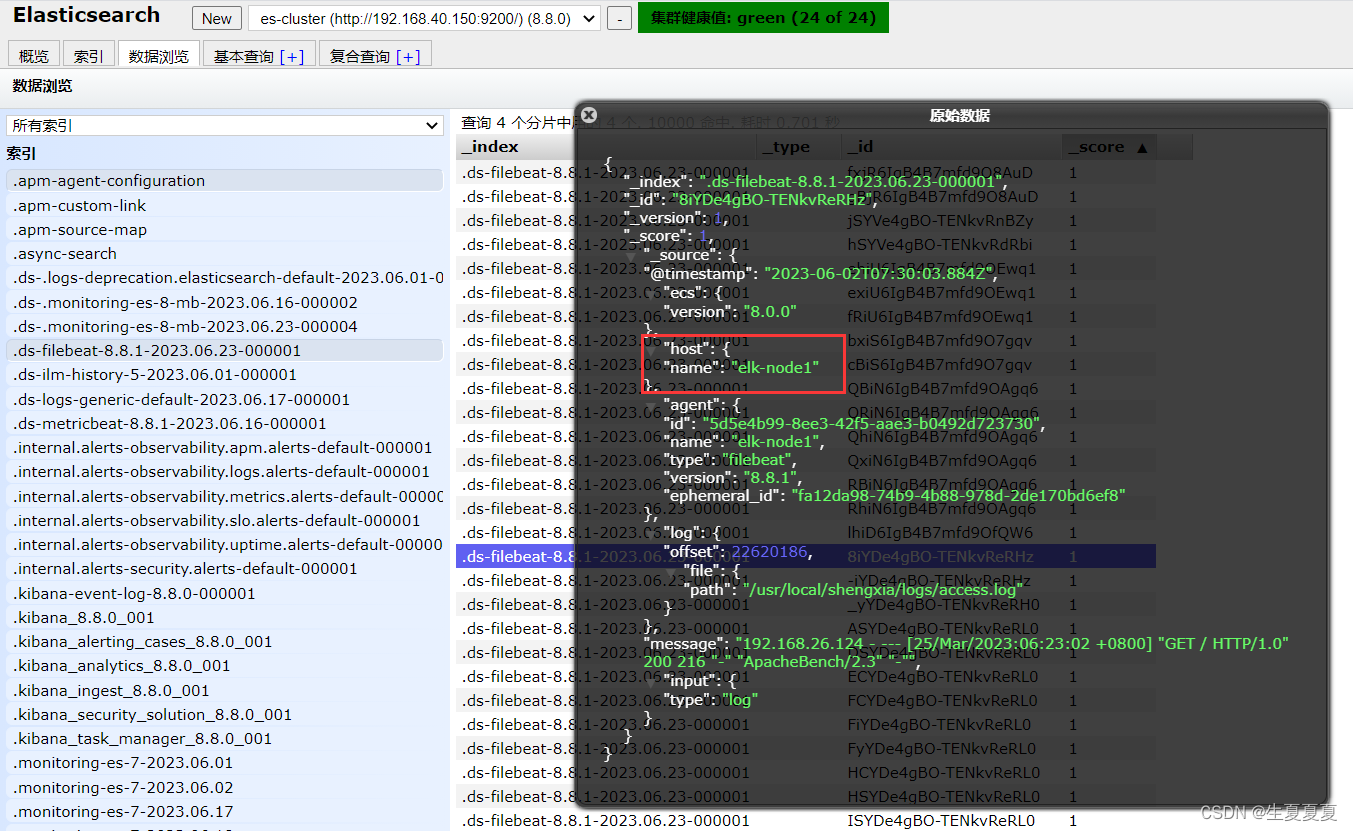Open the es-cluster connection dropdown
This screenshot has height=831, width=1353.
(x=424, y=18)
